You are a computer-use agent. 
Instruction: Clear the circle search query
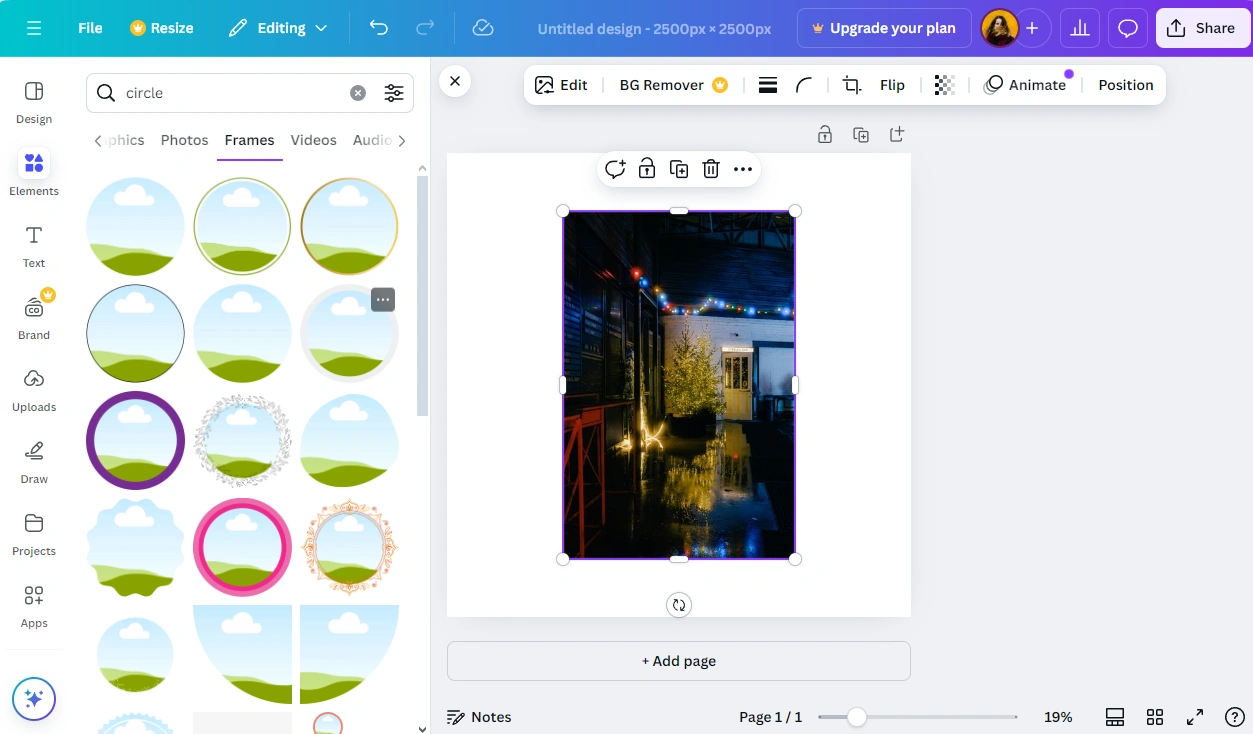click(358, 93)
